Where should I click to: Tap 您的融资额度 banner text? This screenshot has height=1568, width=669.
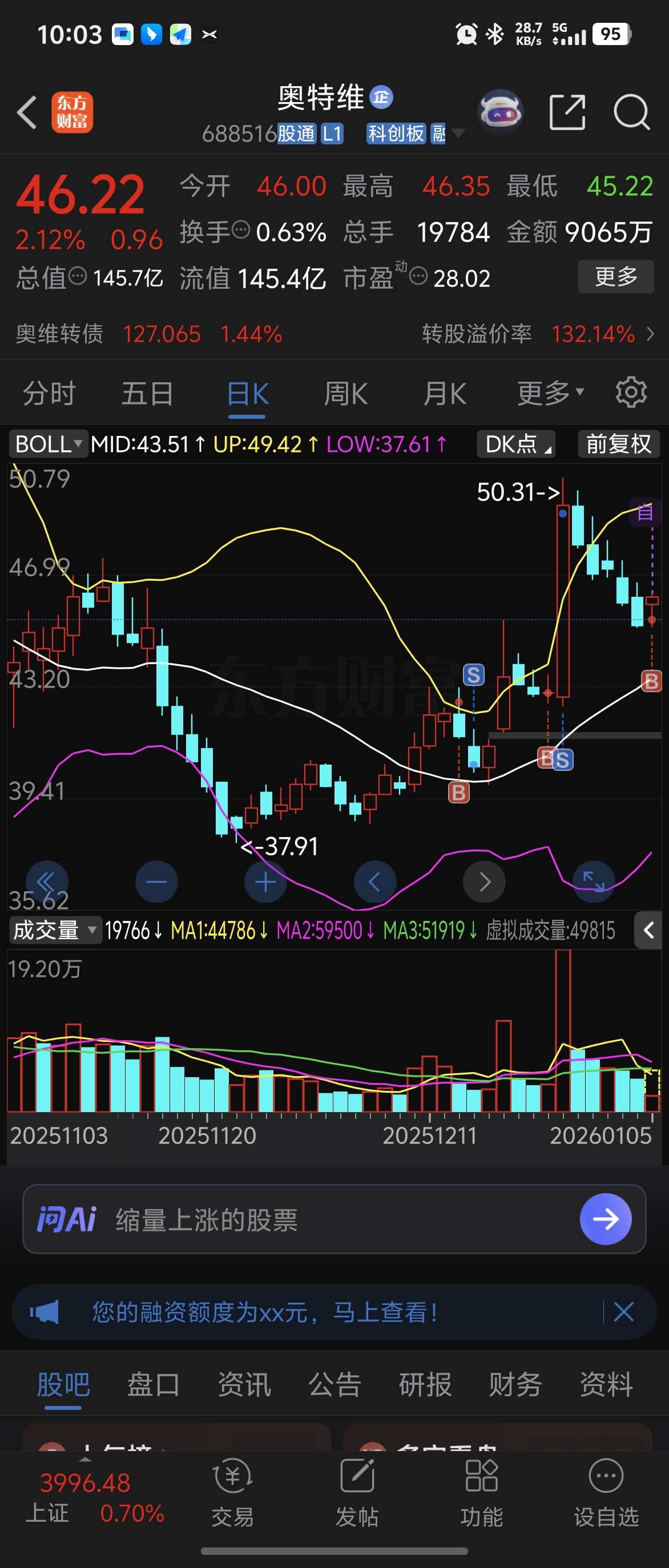265,1312
